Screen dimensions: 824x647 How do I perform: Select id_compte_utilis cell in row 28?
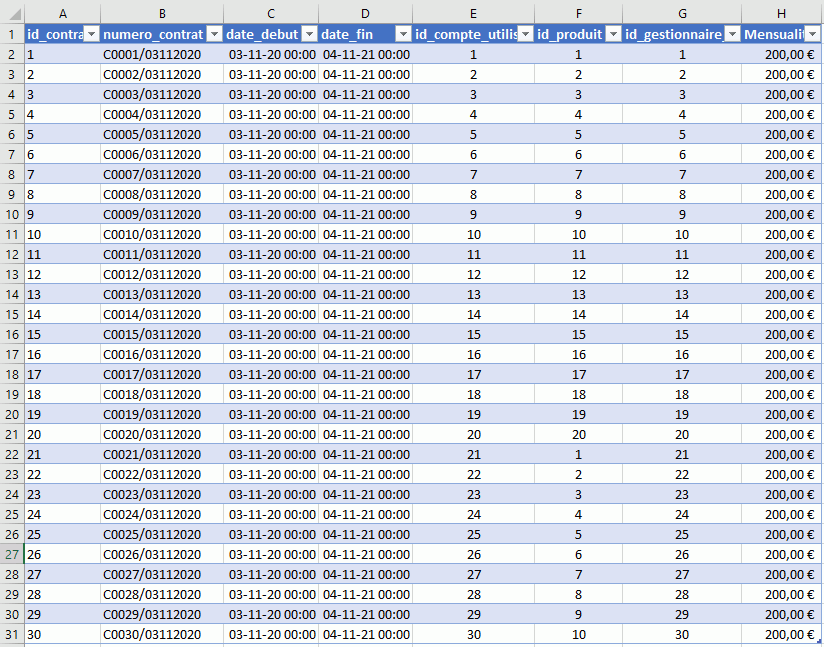(x=473, y=574)
